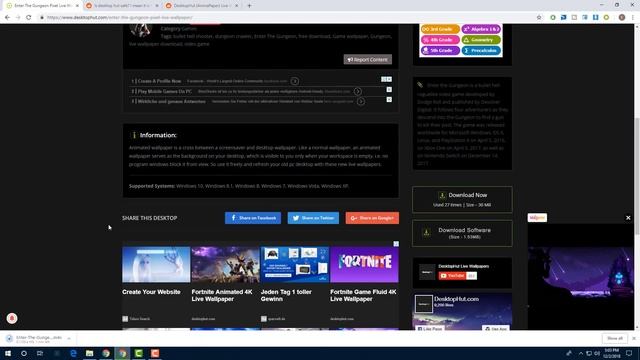Click the Report Content button
The image size is (640, 360).
pos(368,60)
